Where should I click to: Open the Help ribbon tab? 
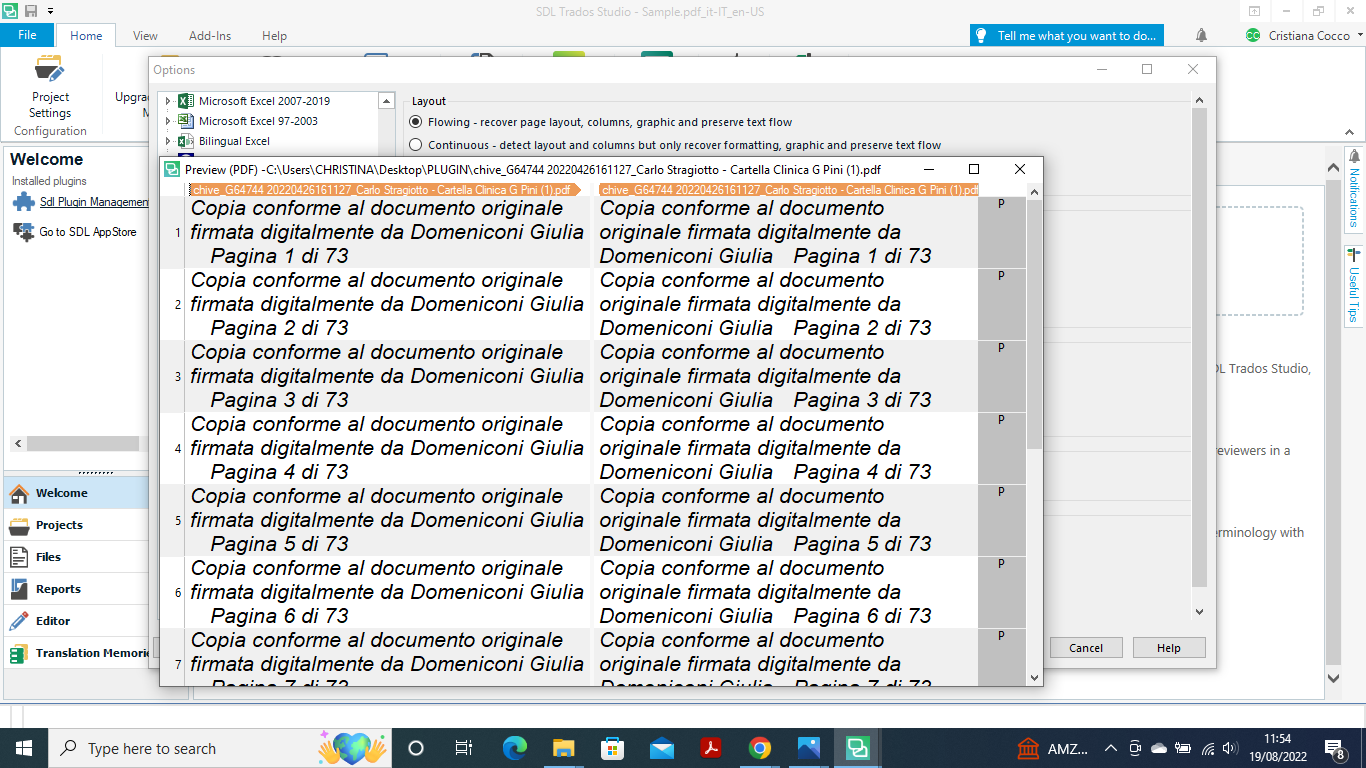[274, 36]
